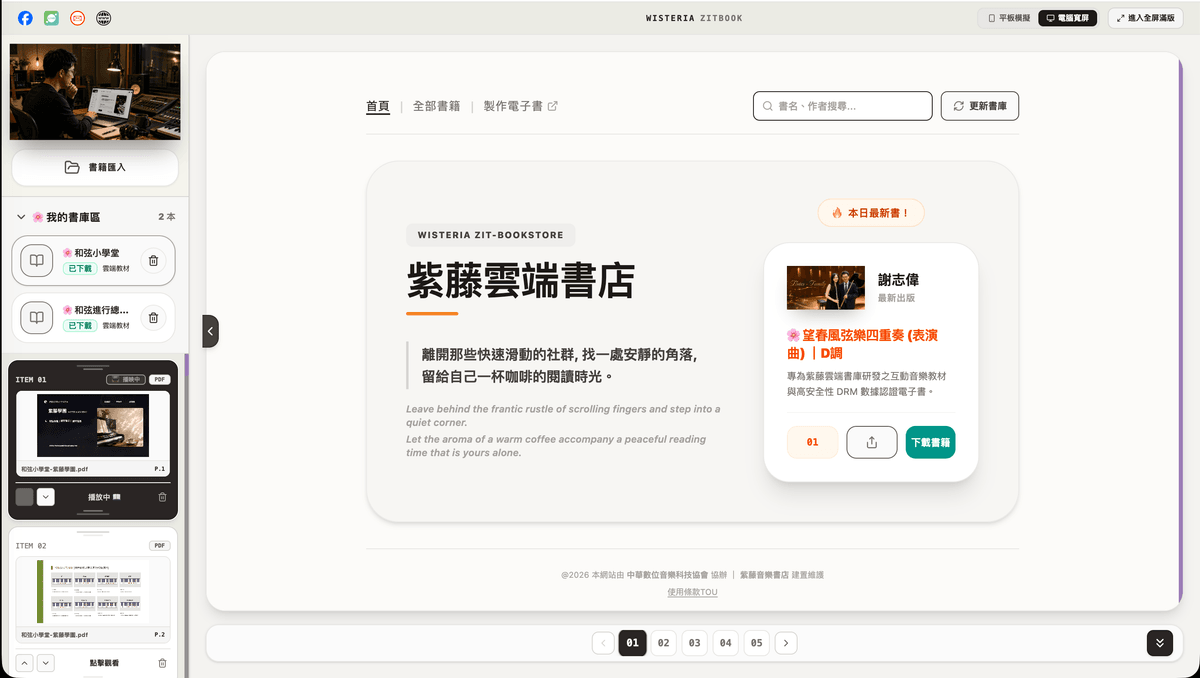Click the 已下載 tag on 和弦進行總…

point(80,326)
